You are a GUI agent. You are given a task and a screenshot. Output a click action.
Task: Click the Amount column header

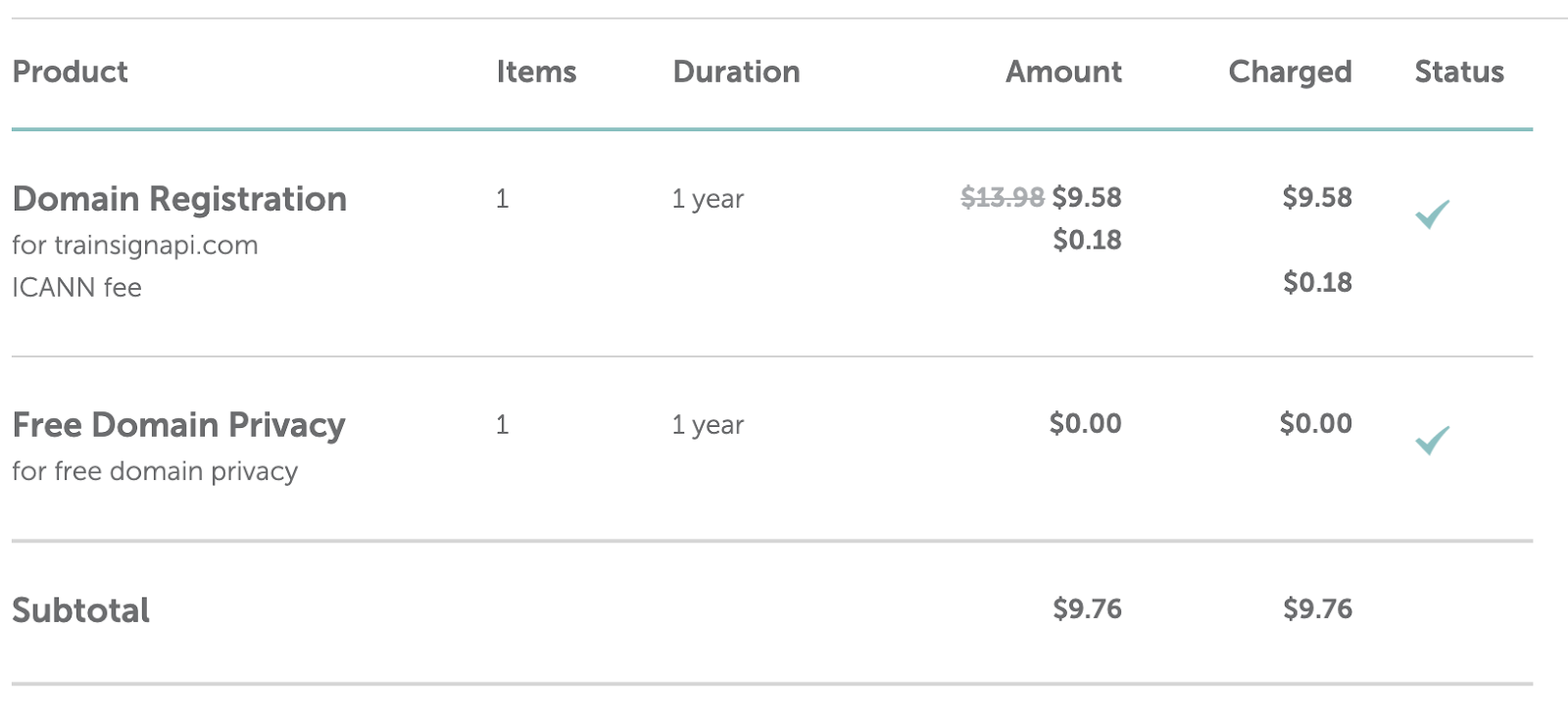pos(1063,71)
